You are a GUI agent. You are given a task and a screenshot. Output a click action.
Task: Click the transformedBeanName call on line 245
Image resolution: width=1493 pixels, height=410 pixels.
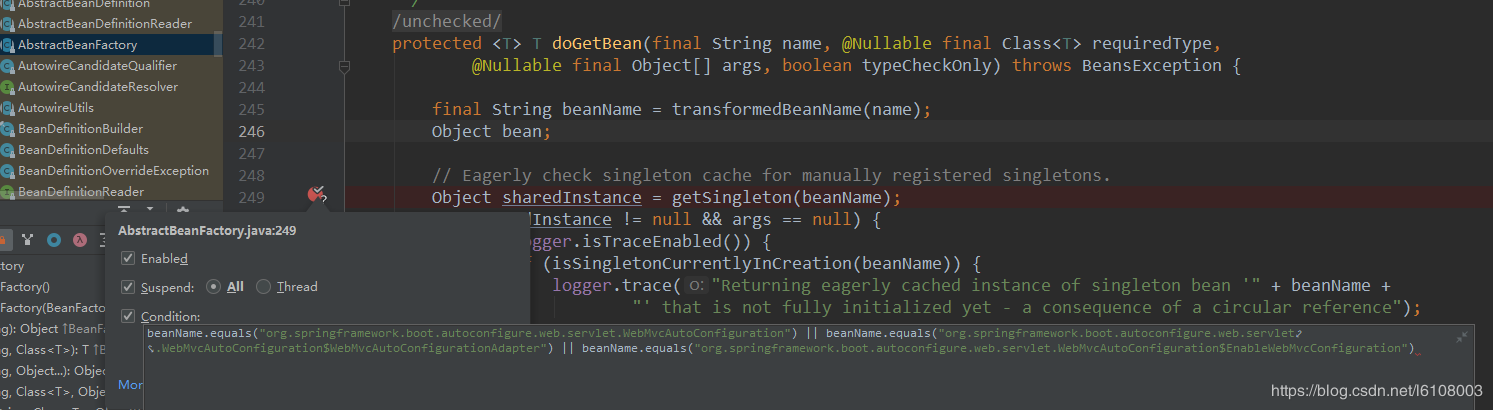coord(766,109)
